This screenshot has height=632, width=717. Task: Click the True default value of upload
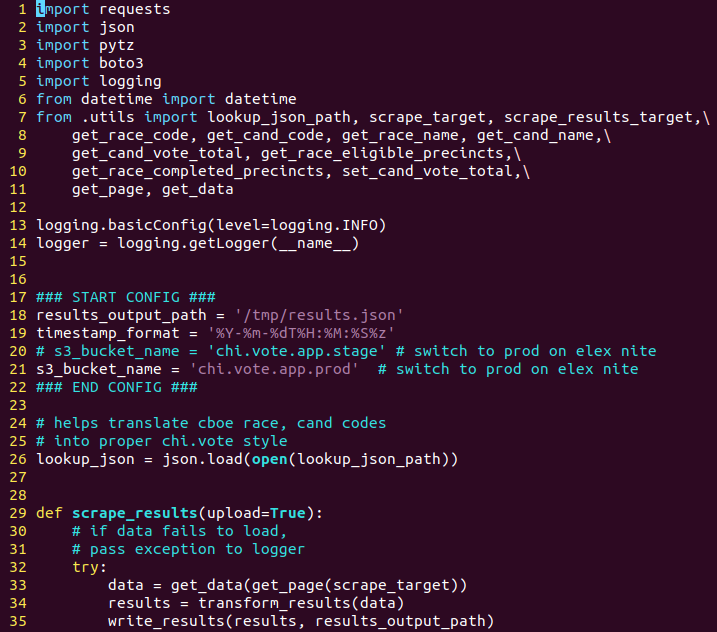(x=288, y=514)
